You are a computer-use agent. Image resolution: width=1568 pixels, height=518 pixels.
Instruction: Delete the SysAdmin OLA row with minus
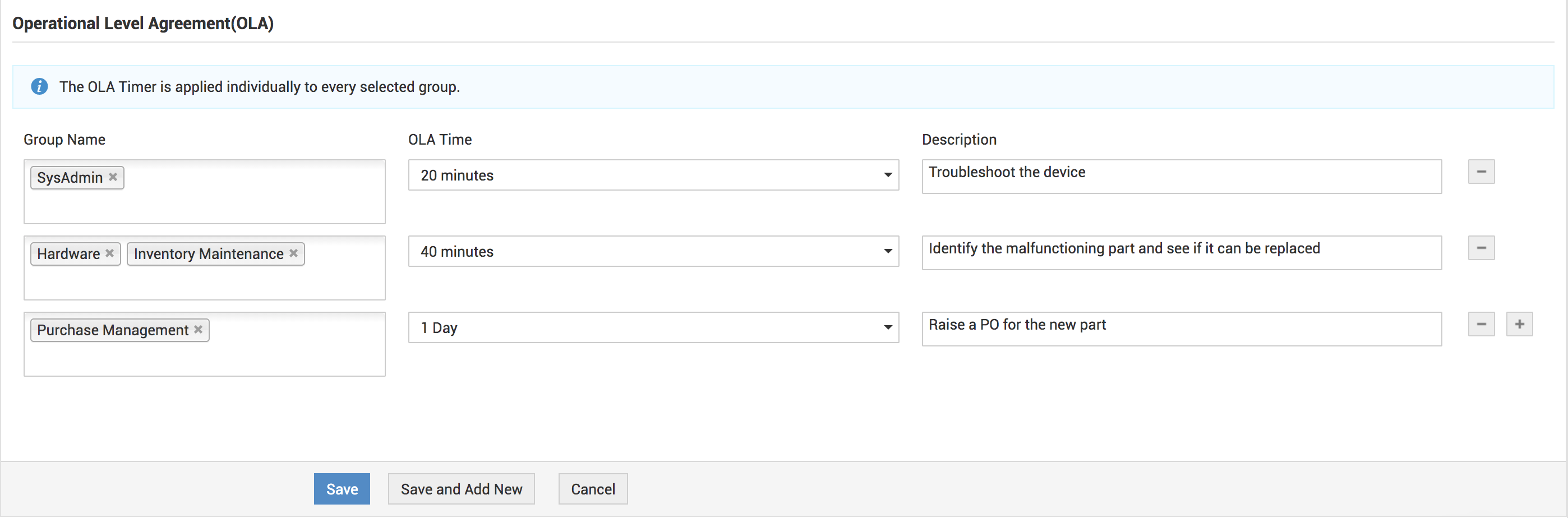[1481, 172]
